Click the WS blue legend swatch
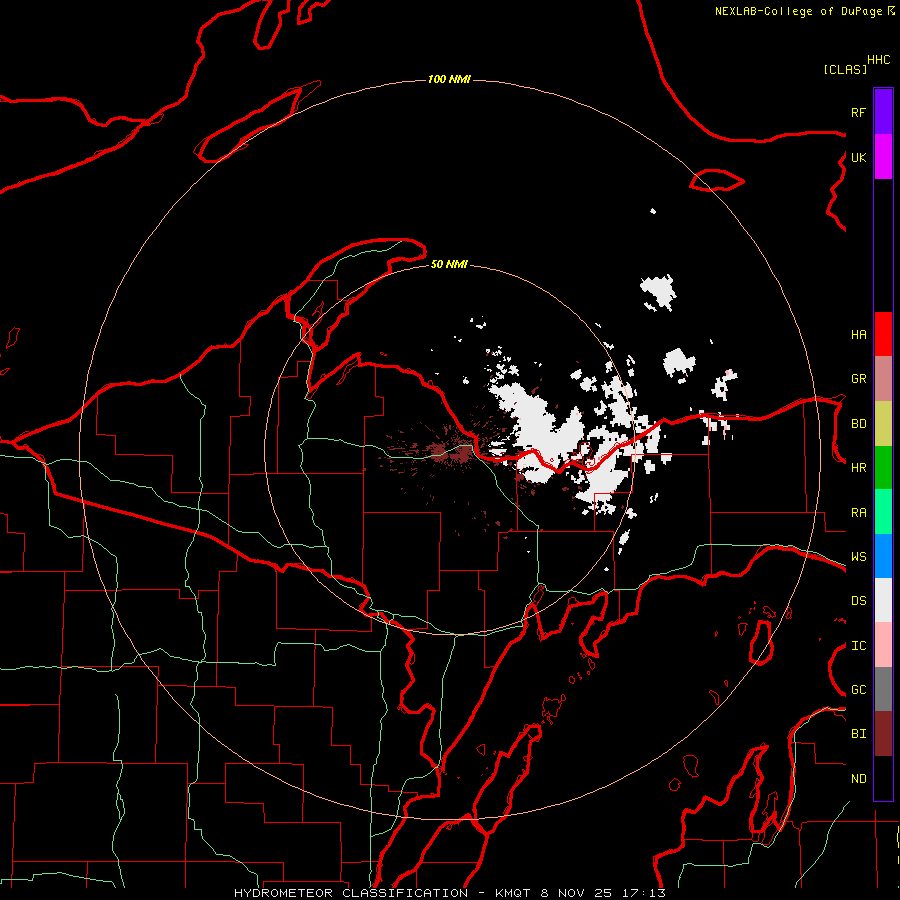Viewport: 900px width, 900px height. pyautogui.click(x=883, y=556)
